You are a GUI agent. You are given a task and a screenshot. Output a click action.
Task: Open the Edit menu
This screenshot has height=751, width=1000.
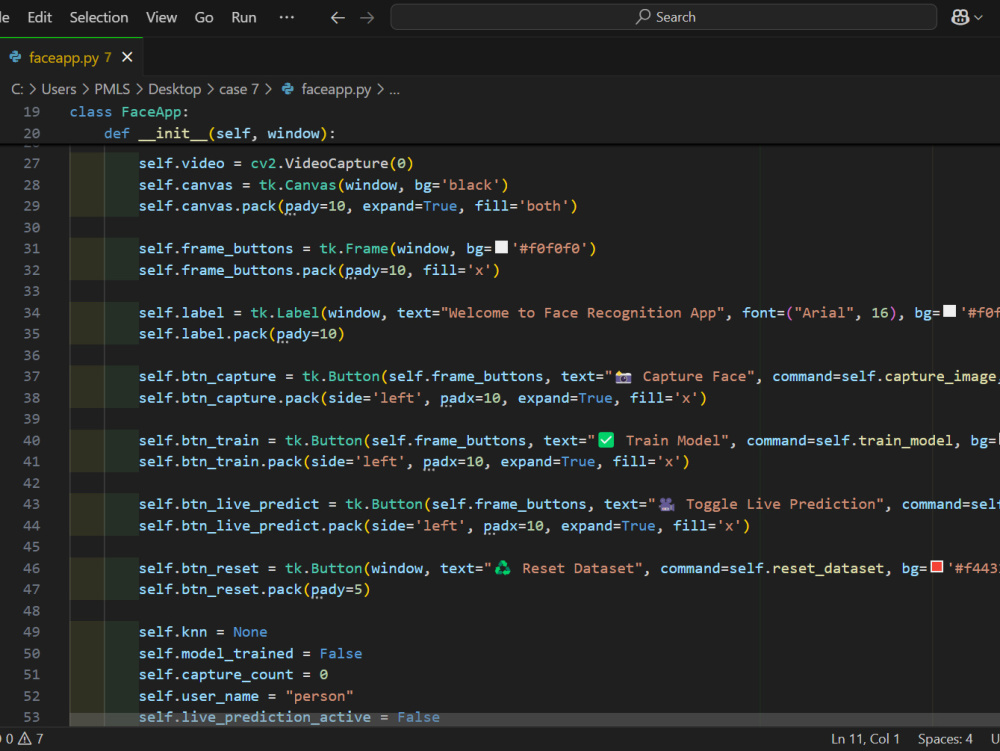click(x=40, y=17)
